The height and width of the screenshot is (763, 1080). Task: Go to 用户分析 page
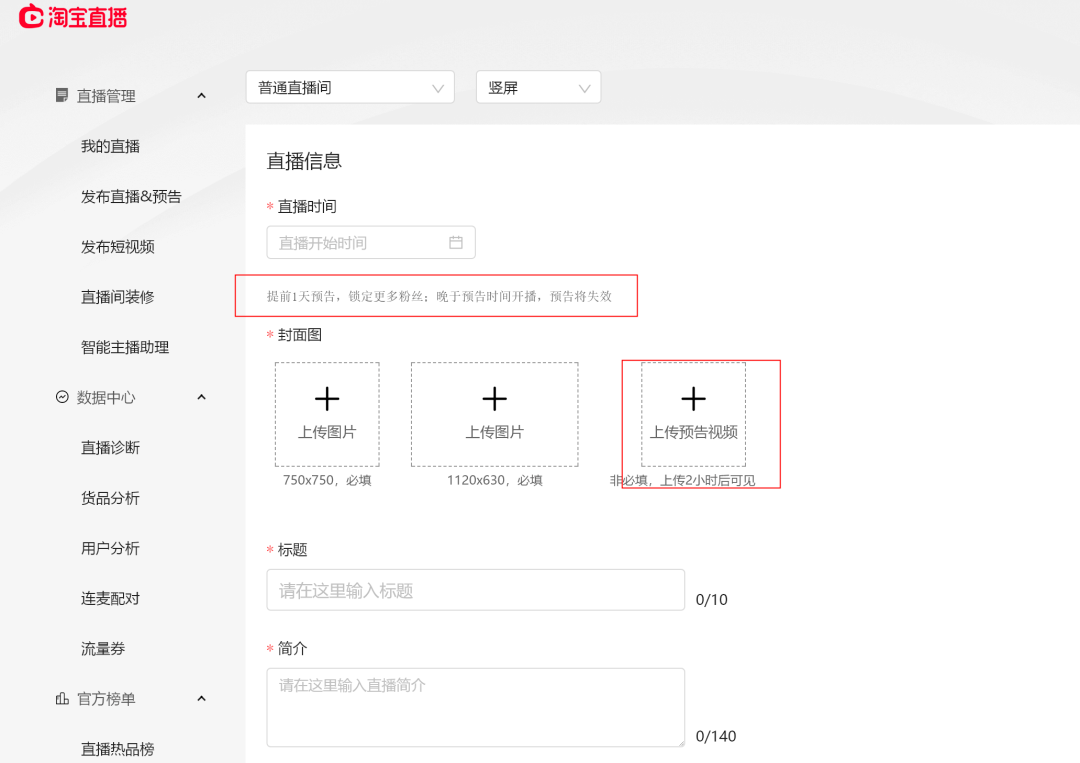110,548
